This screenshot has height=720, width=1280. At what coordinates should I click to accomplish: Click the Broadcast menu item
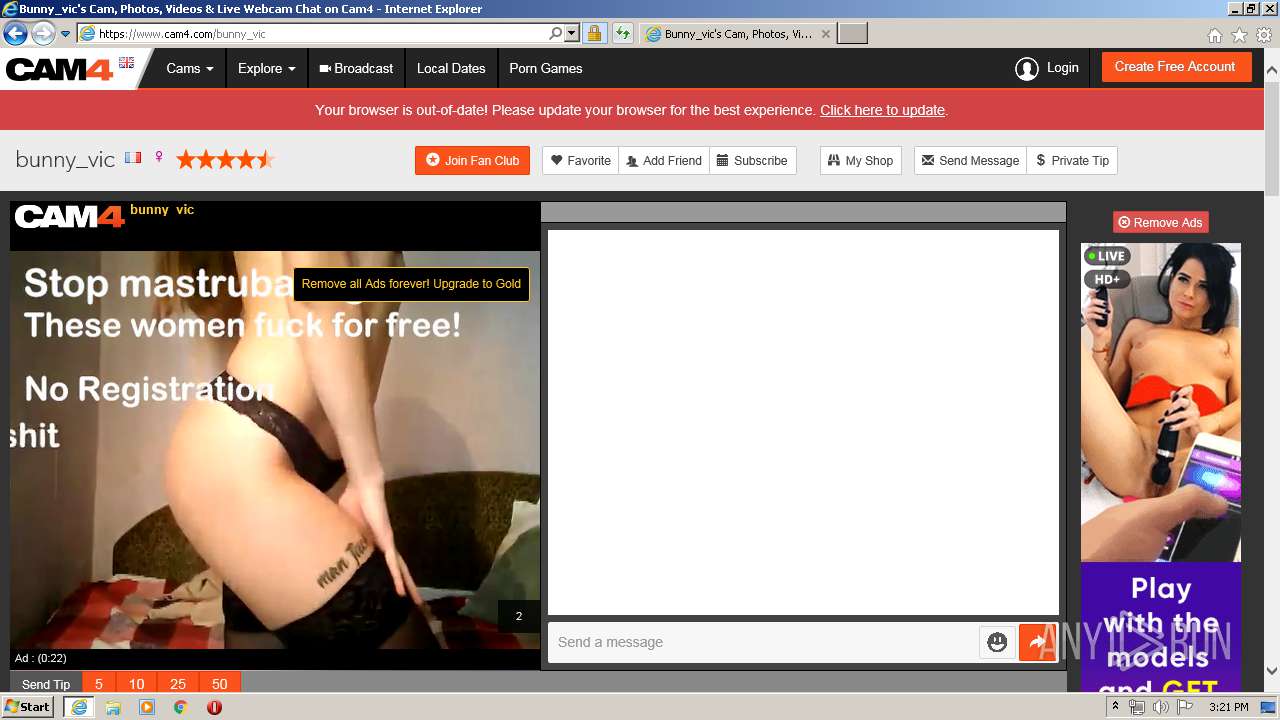356,68
